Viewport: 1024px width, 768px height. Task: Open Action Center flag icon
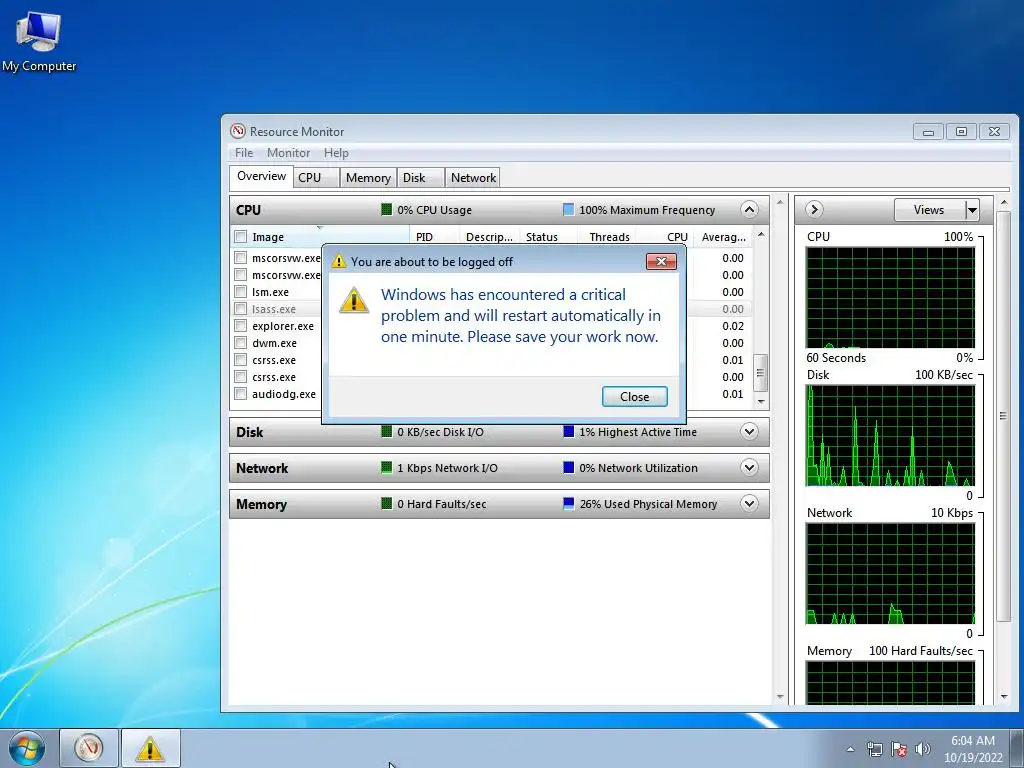(899, 749)
